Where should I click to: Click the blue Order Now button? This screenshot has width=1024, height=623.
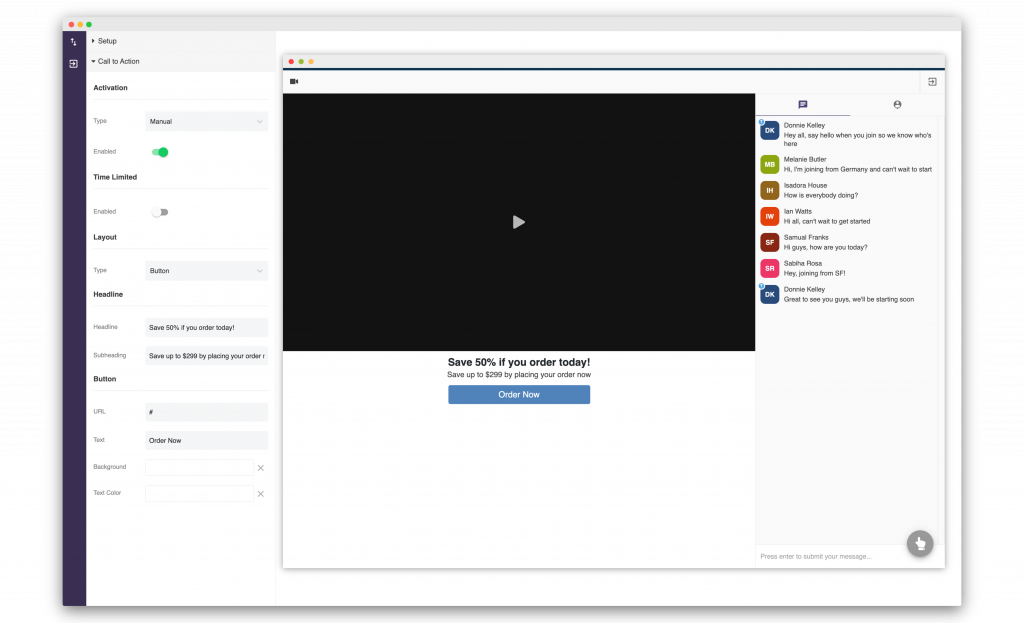tap(518, 395)
